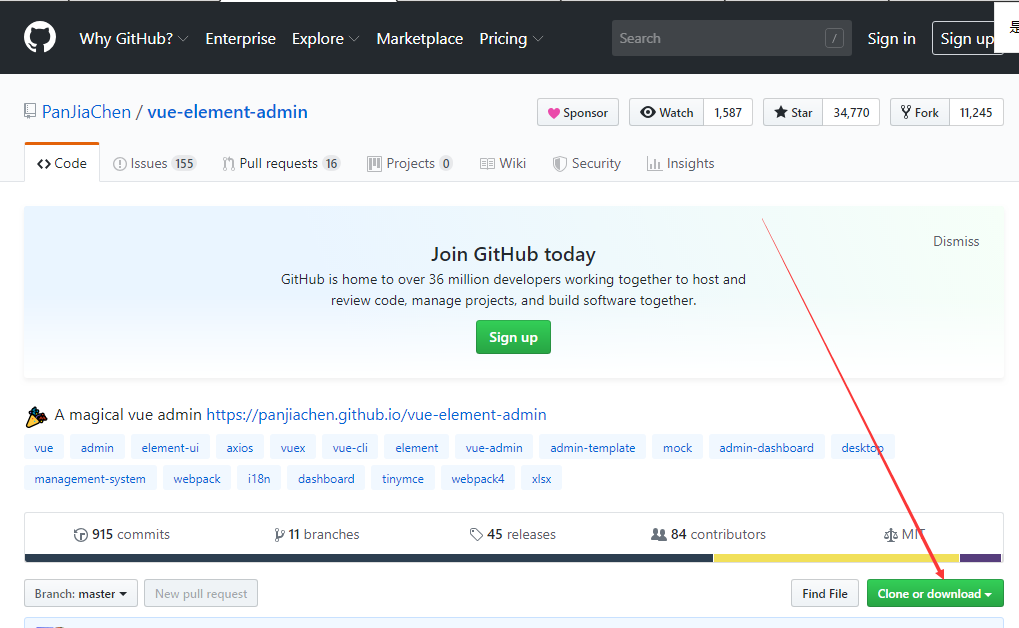Viewport: 1019px width, 628px height.
Task: Select the vue topic tag
Action: (44, 448)
